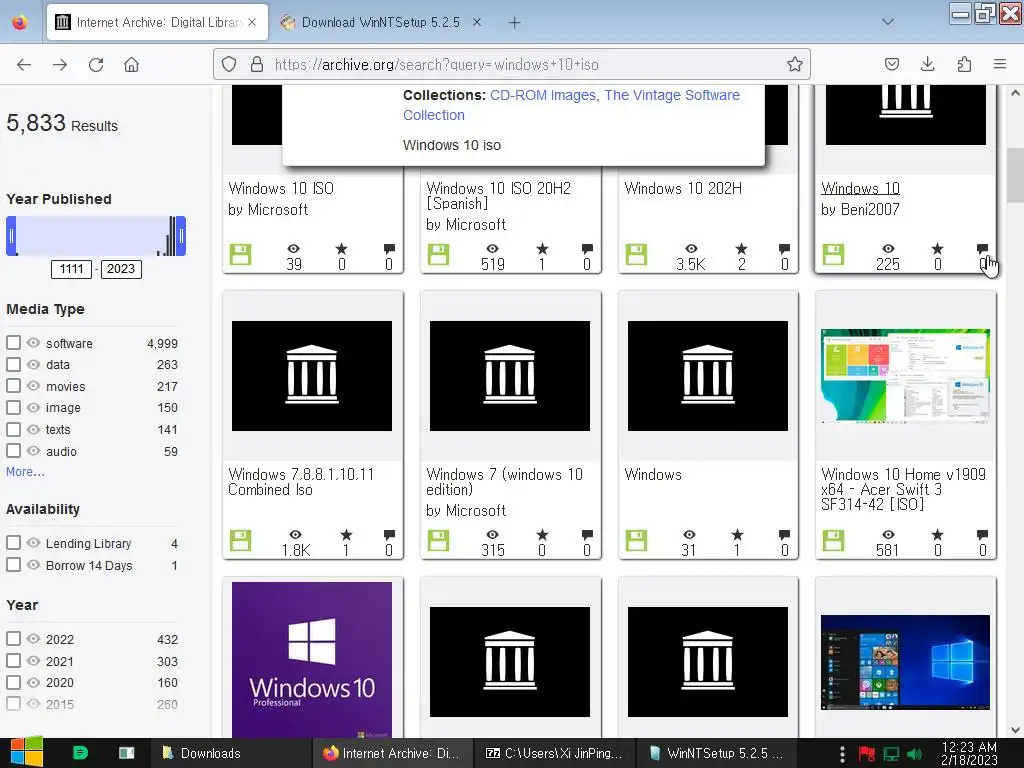Open the Windows Start menu
1024x768 pixels.
click(27, 753)
